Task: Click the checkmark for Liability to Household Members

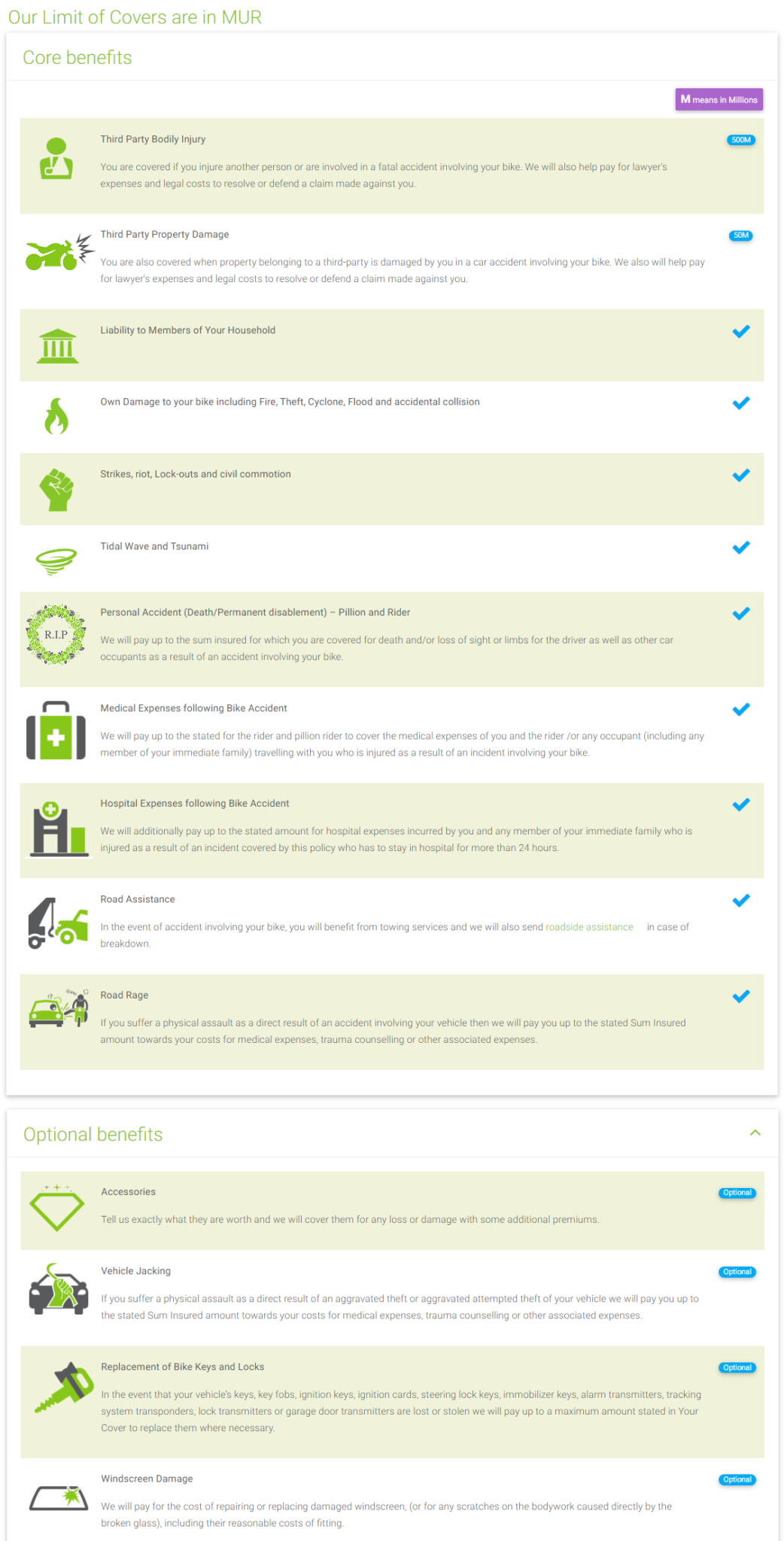Action: click(x=741, y=331)
